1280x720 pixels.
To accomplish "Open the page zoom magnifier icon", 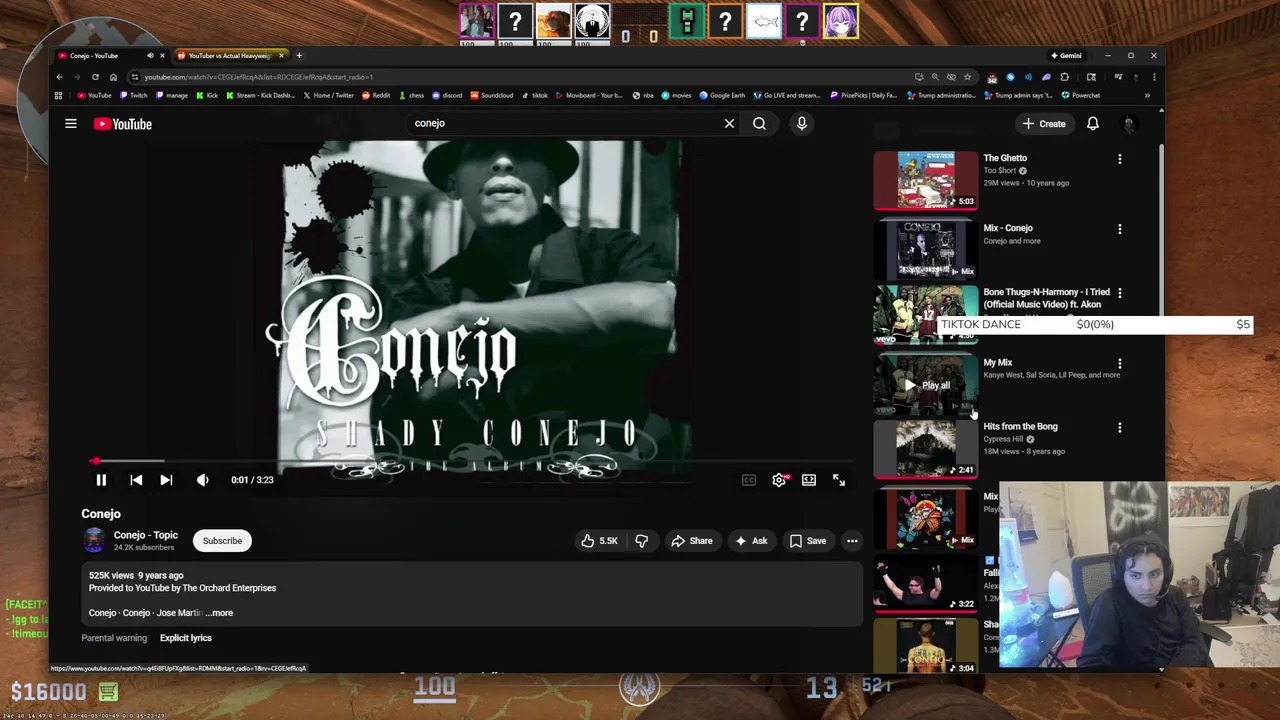I will click(x=935, y=77).
